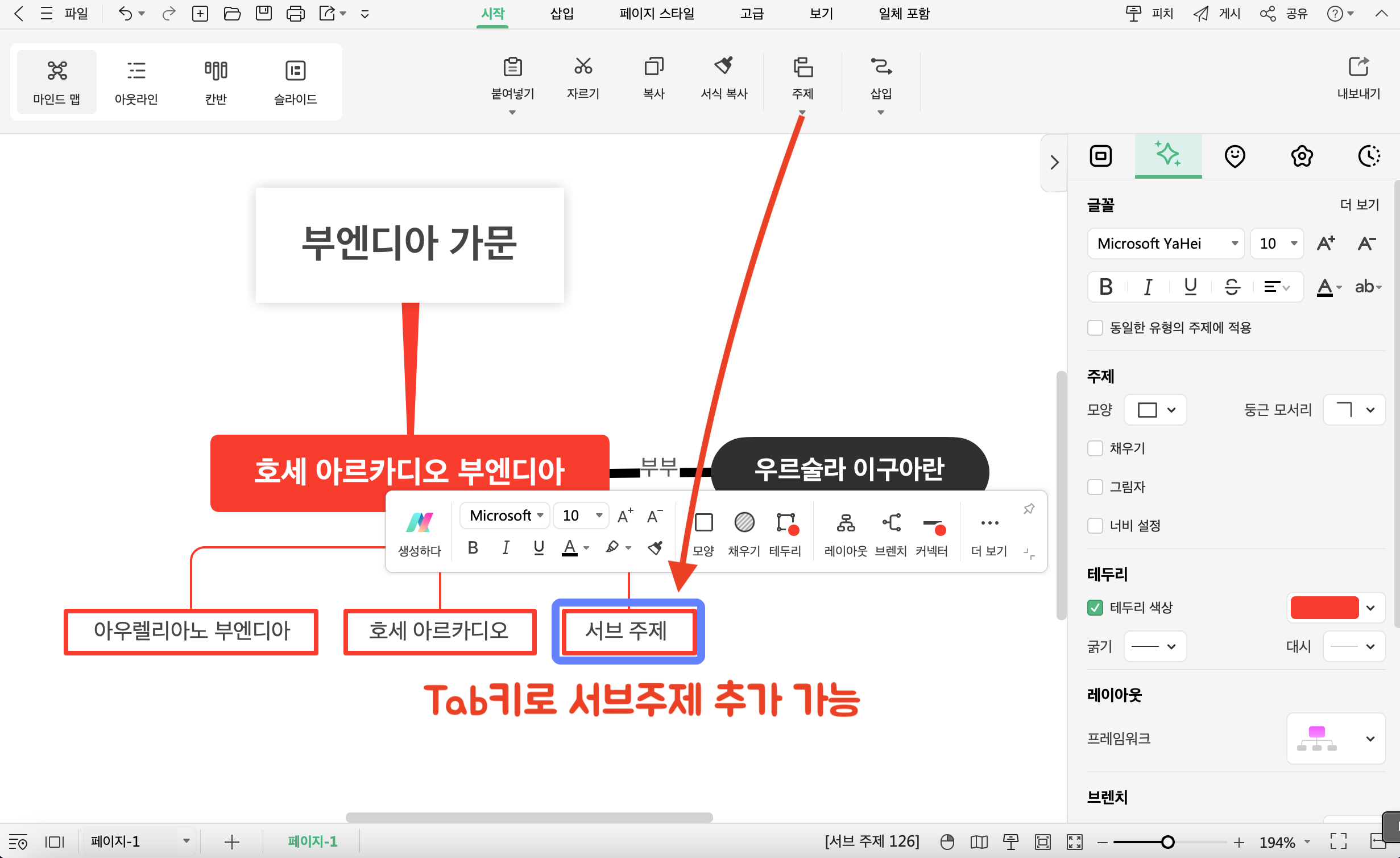The image size is (1400, 858).
Task: Click the Insert (삽입) relationship icon in ribbon
Action: pyautogui.click(x=881, y=67)
